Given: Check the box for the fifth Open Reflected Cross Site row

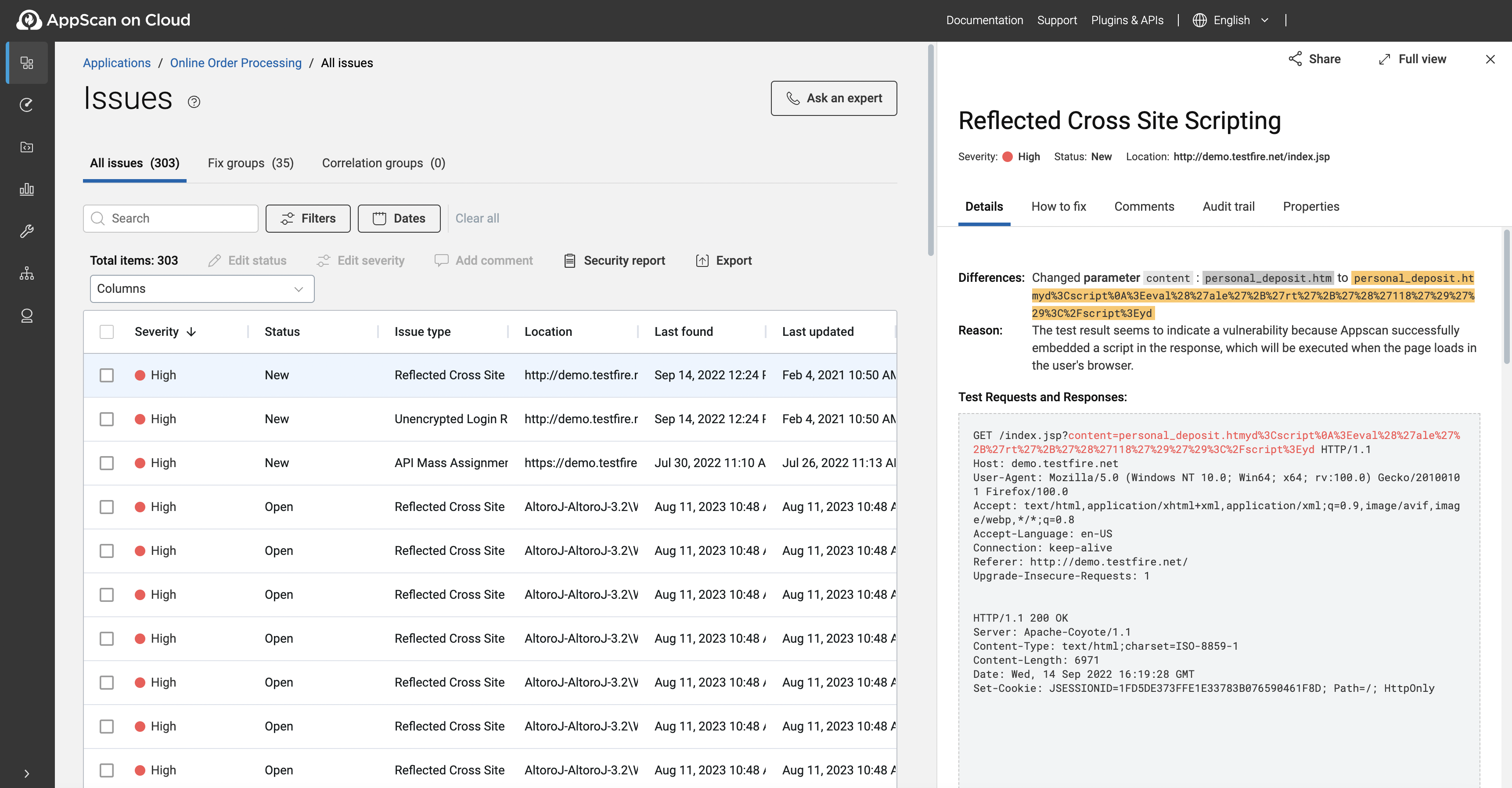Looking at the screenshot, I should tap(106, 682).
